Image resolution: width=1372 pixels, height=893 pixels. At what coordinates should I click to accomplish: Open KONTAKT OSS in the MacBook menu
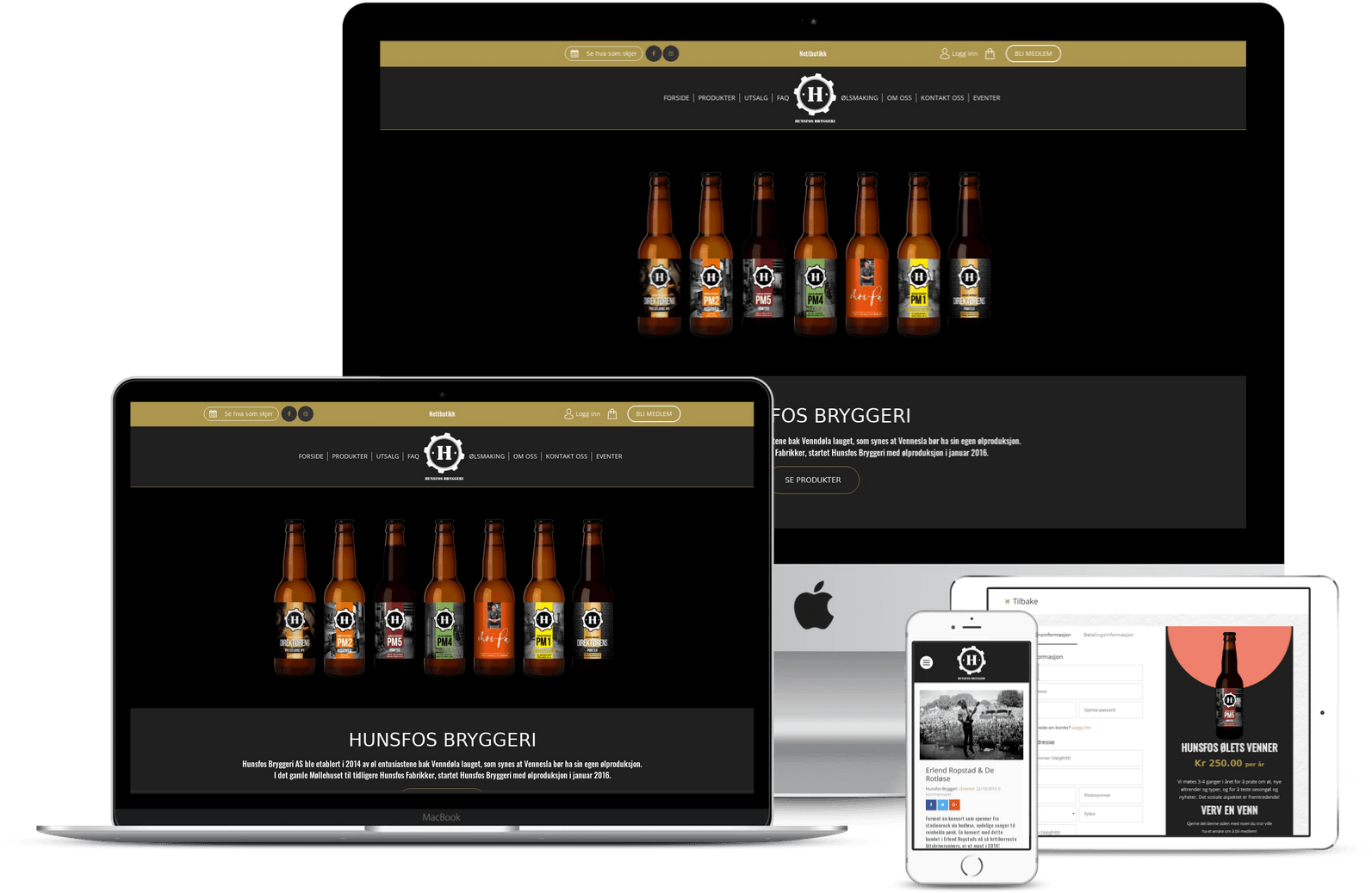567,456
